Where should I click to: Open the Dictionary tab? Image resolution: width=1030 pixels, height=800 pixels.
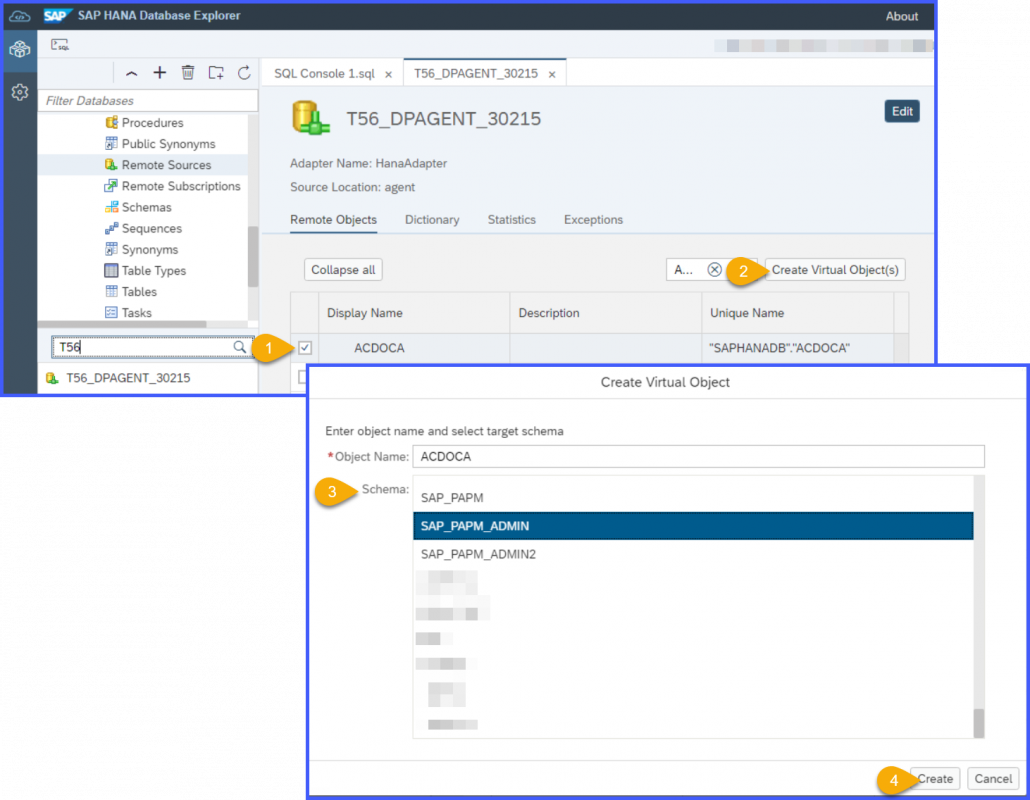432,220
